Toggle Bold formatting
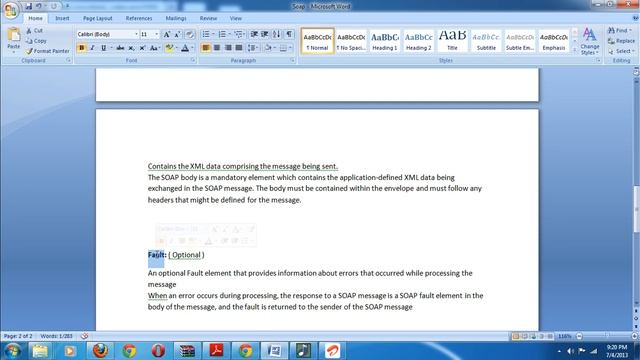 point(81,48)
